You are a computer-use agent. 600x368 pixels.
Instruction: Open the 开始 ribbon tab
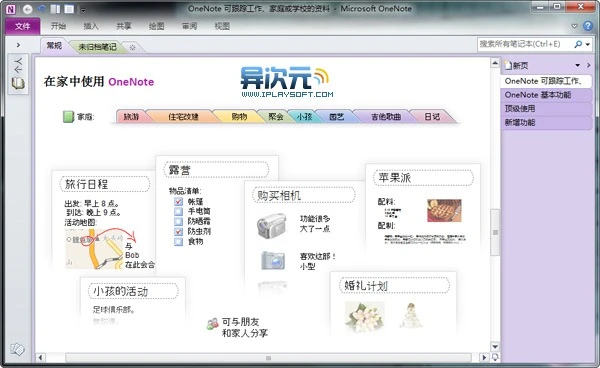(x=58, y=26)
